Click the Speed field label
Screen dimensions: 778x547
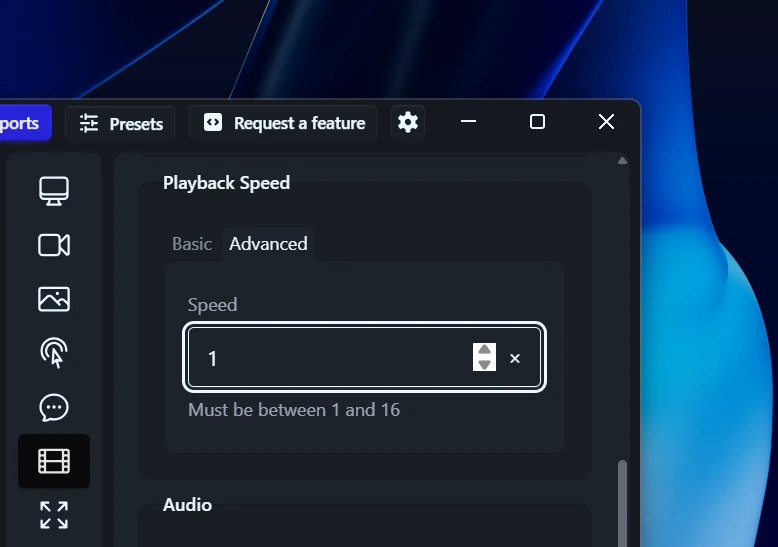click(x=212, y=305)
